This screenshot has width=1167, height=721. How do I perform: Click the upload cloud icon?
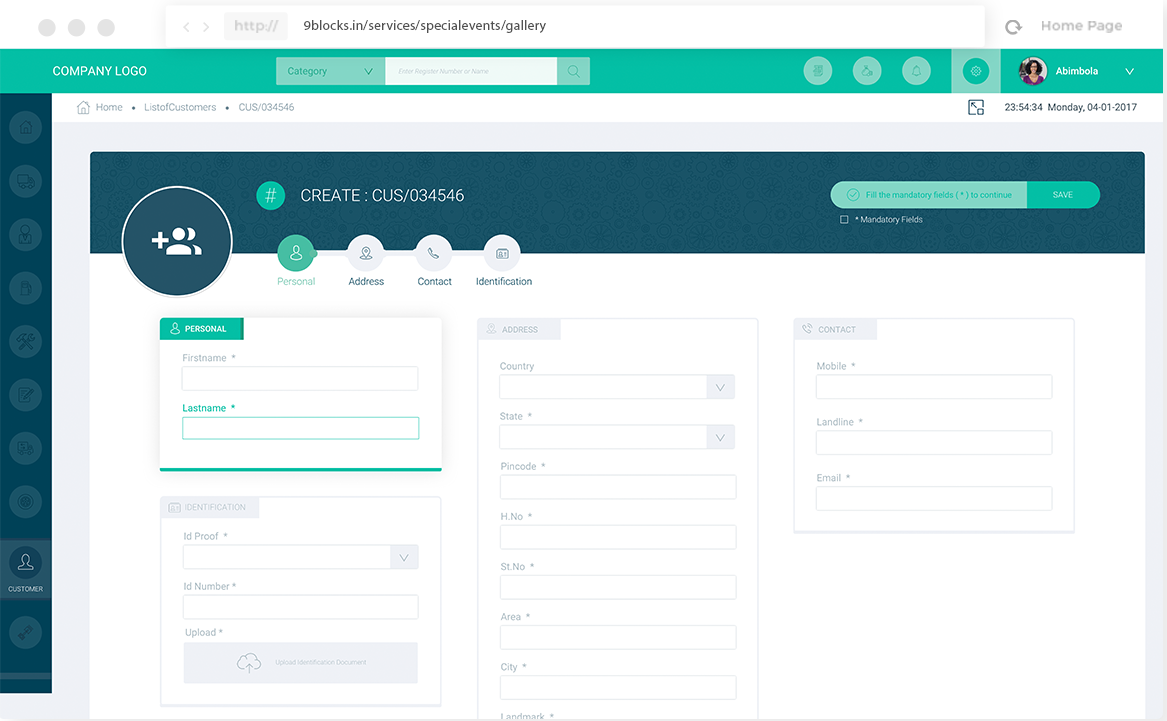249,662
